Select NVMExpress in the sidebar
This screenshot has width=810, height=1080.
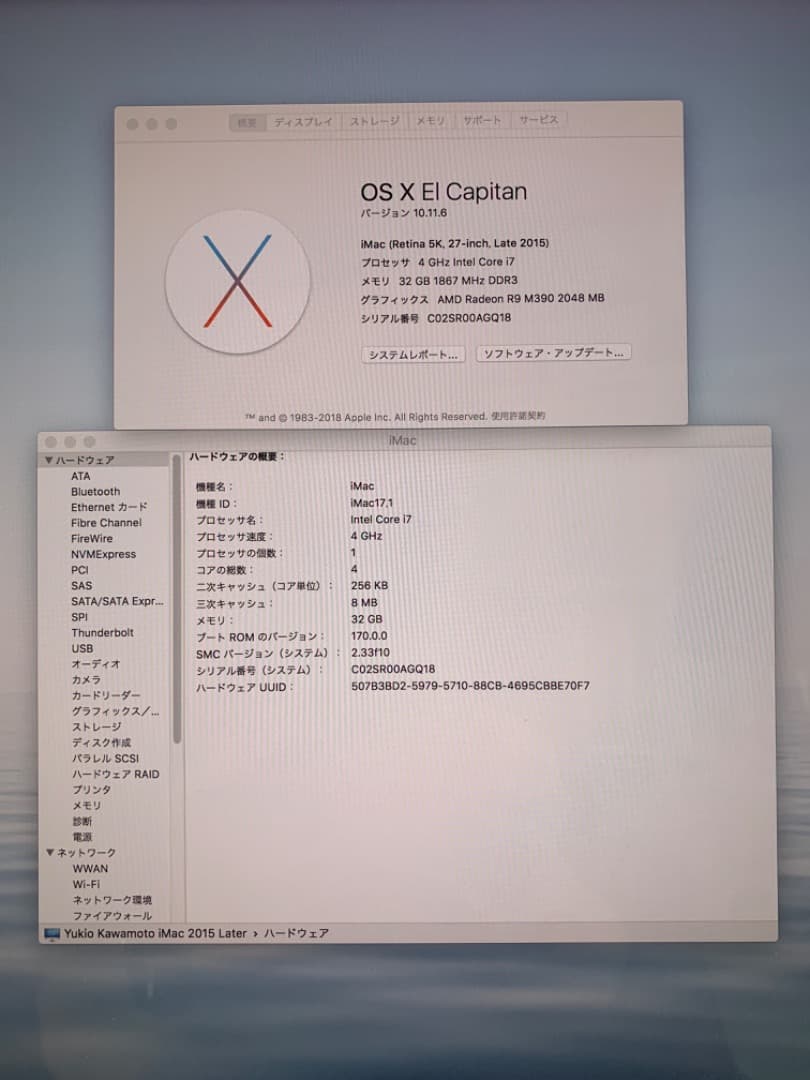tap(103, 554)
